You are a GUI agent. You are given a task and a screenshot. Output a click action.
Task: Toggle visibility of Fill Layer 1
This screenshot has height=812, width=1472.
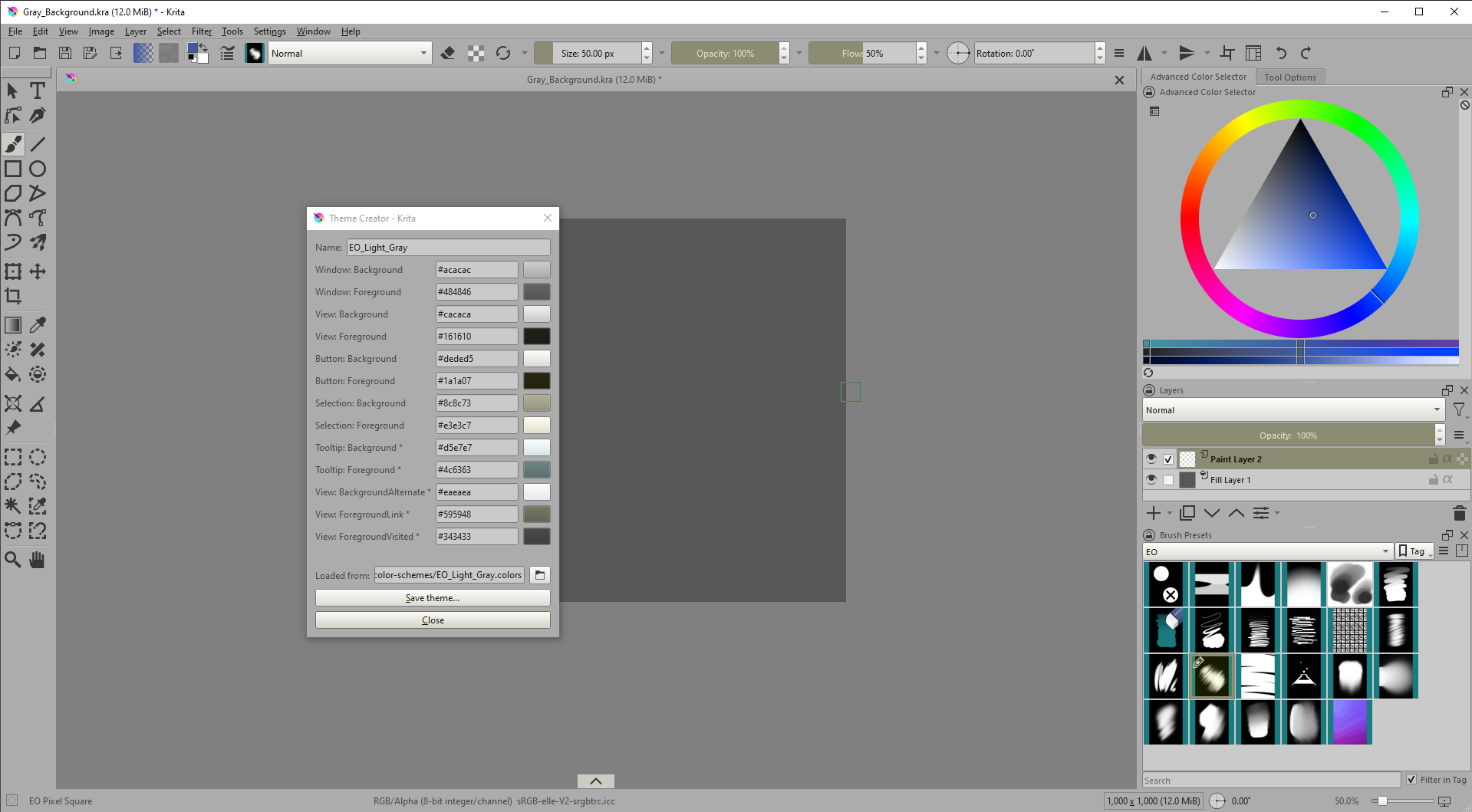pyautogui.click(x=1151, y=479)
